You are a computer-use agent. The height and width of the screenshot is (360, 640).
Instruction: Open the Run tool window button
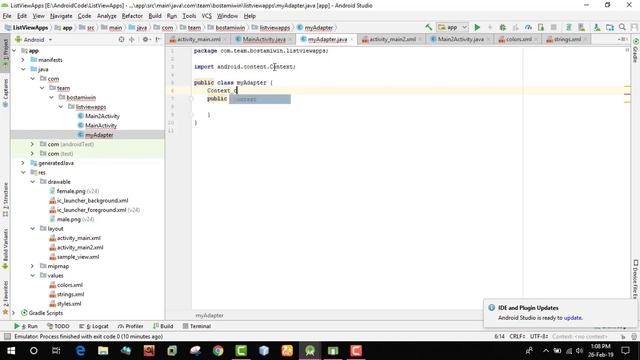coord(26,326)
